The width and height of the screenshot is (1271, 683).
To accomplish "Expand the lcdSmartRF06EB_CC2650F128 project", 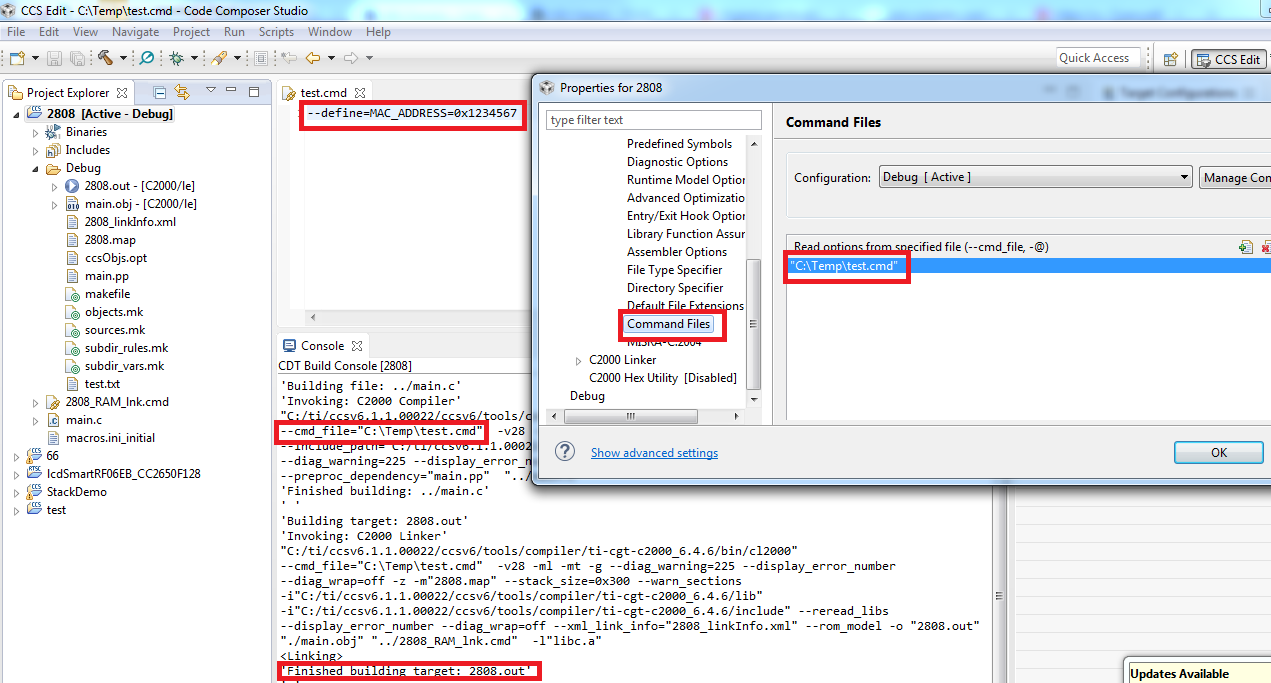I will [x=17, y=474].
